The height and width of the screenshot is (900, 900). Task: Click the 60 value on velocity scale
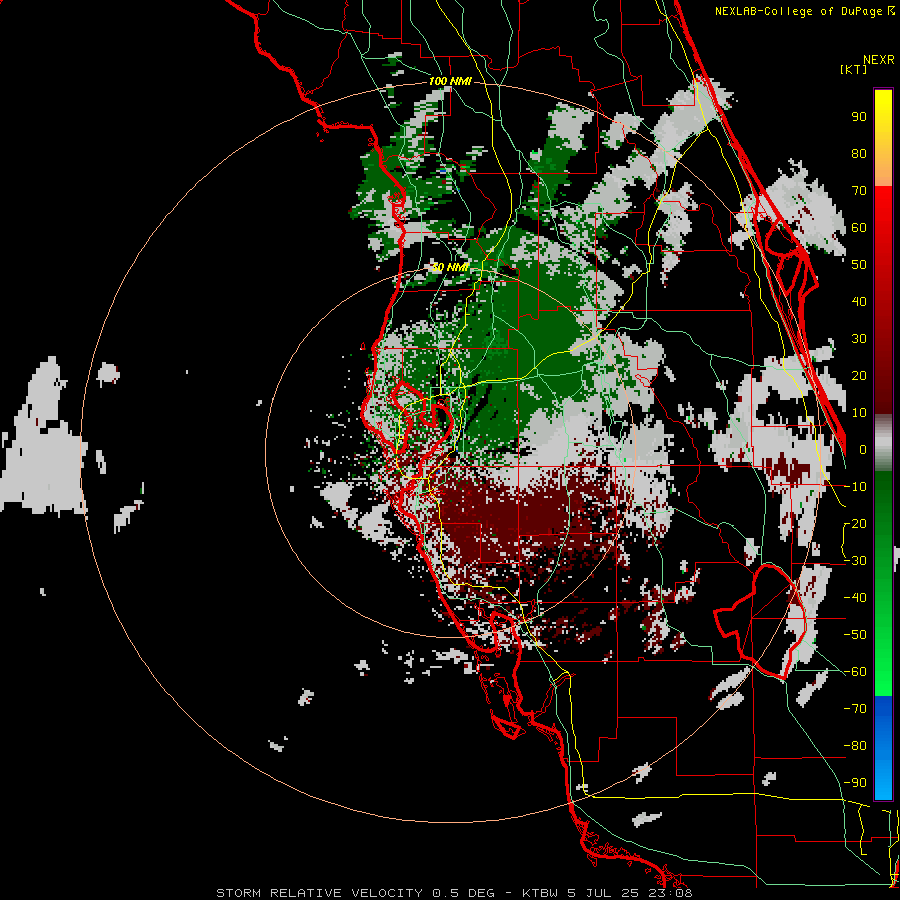[x=859, y=228]
